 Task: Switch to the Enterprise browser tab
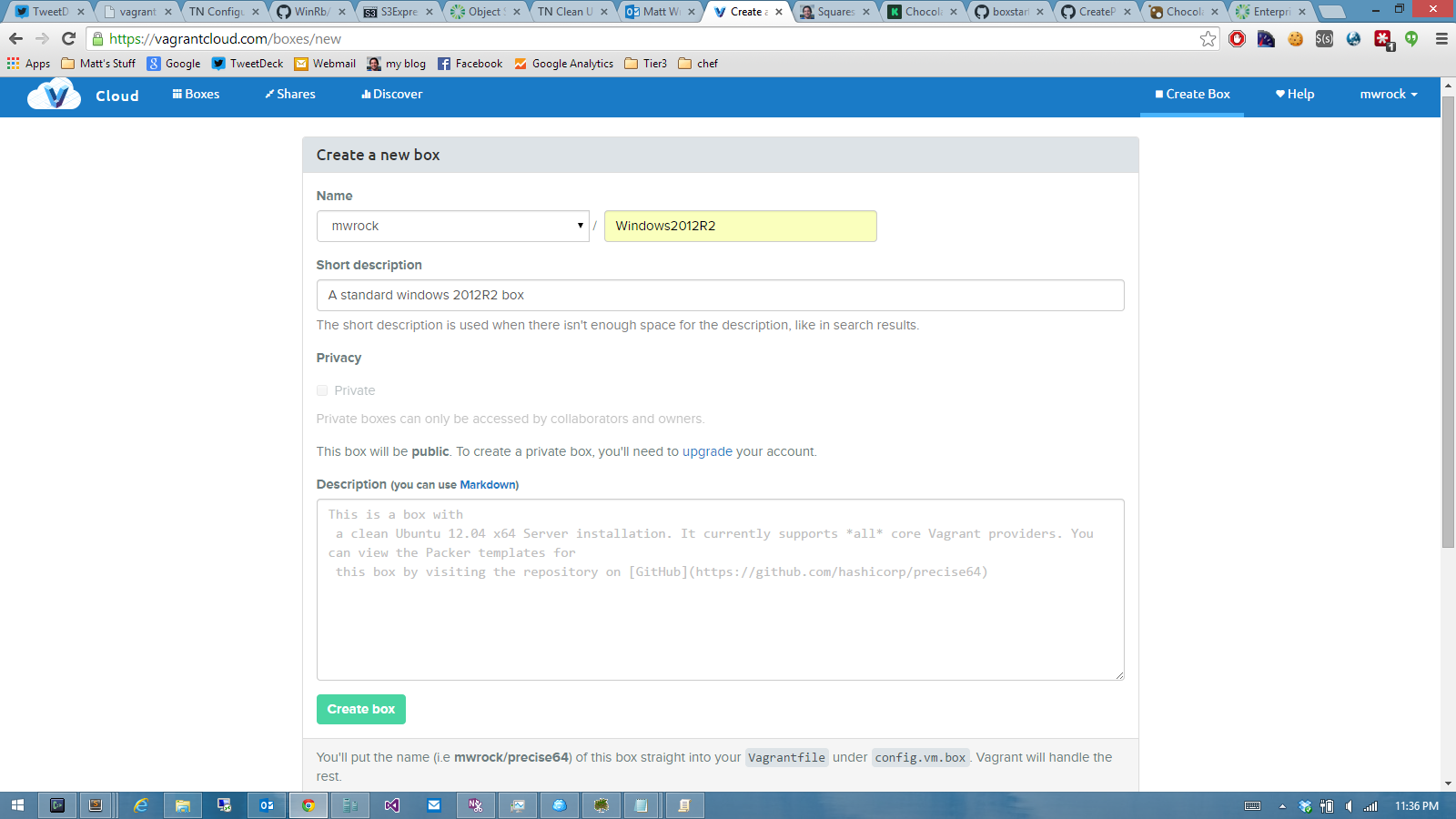pos(1270,12)
